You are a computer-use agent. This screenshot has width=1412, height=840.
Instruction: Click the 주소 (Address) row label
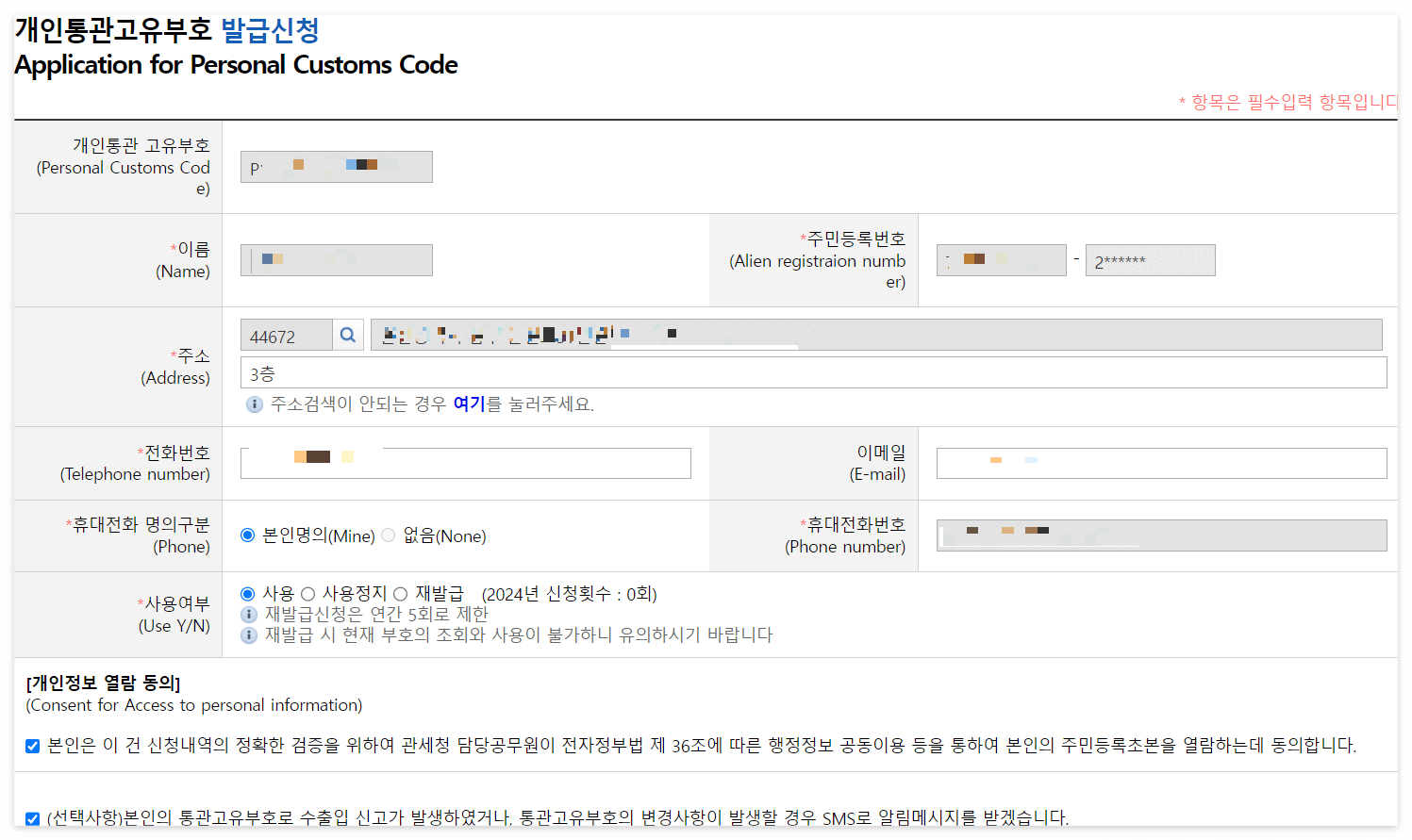click(176, 367)
